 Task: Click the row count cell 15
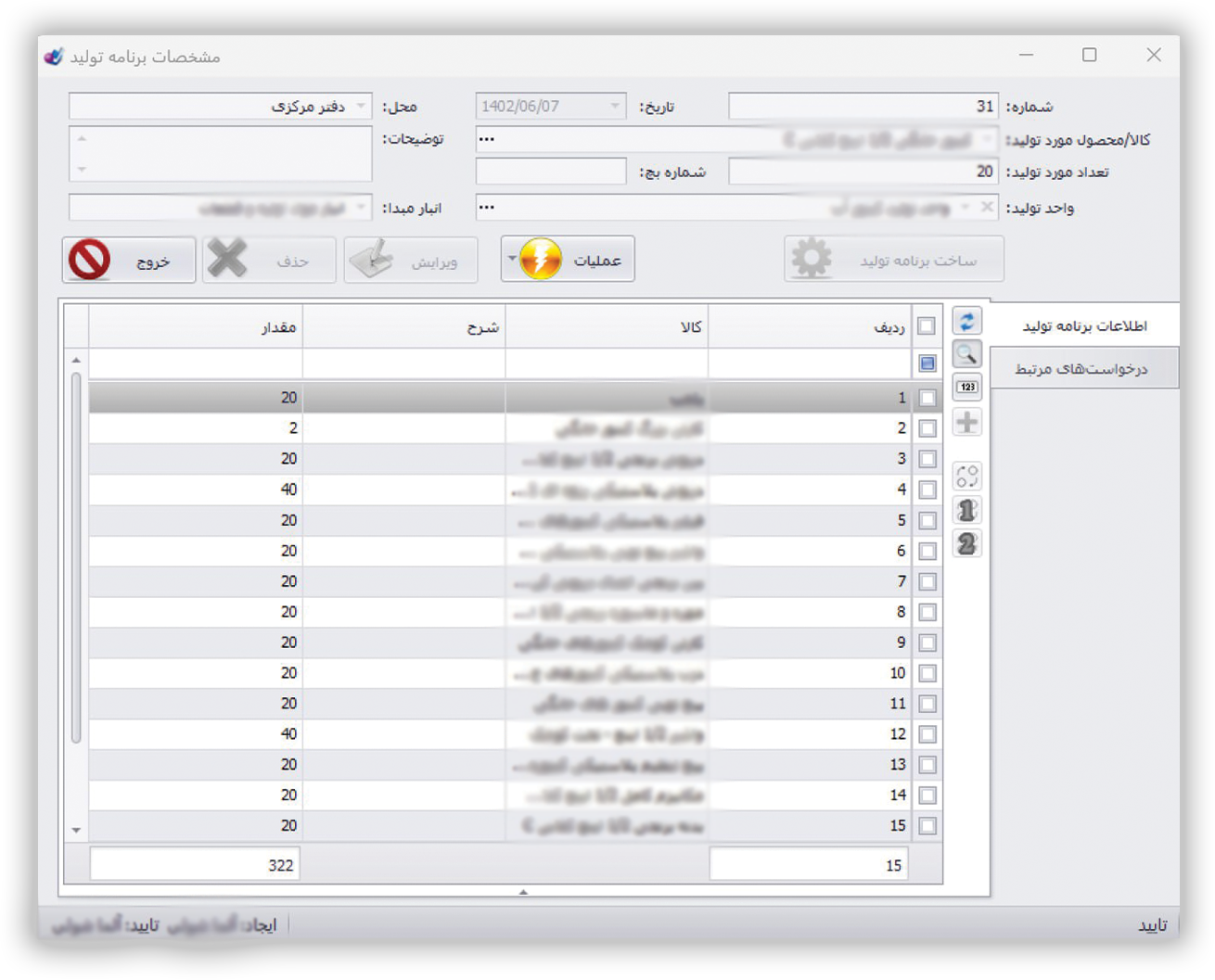pos(808,864)
